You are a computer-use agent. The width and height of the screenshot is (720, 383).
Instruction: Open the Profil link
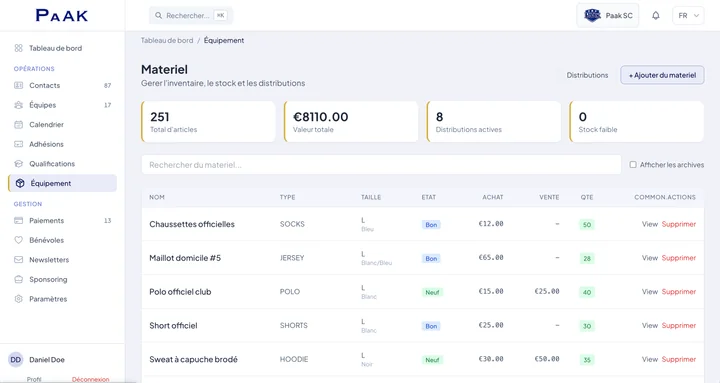34,379
